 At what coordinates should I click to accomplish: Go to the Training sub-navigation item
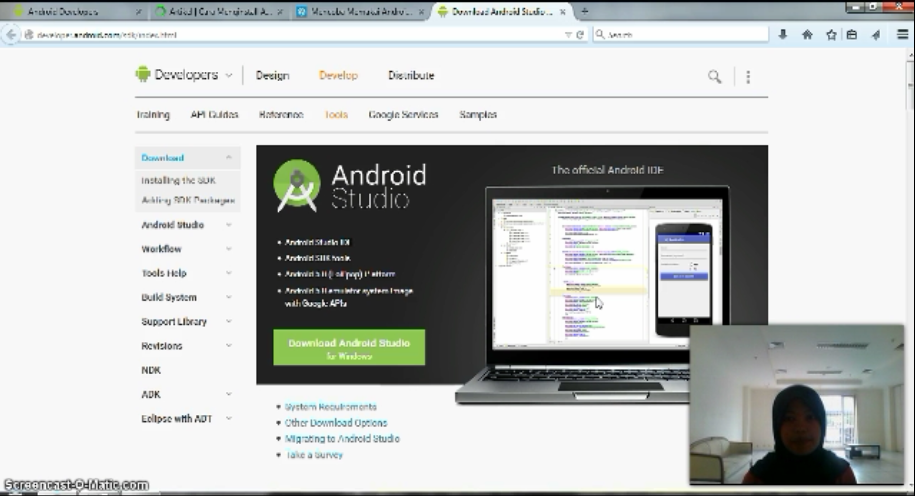(153, 114)
